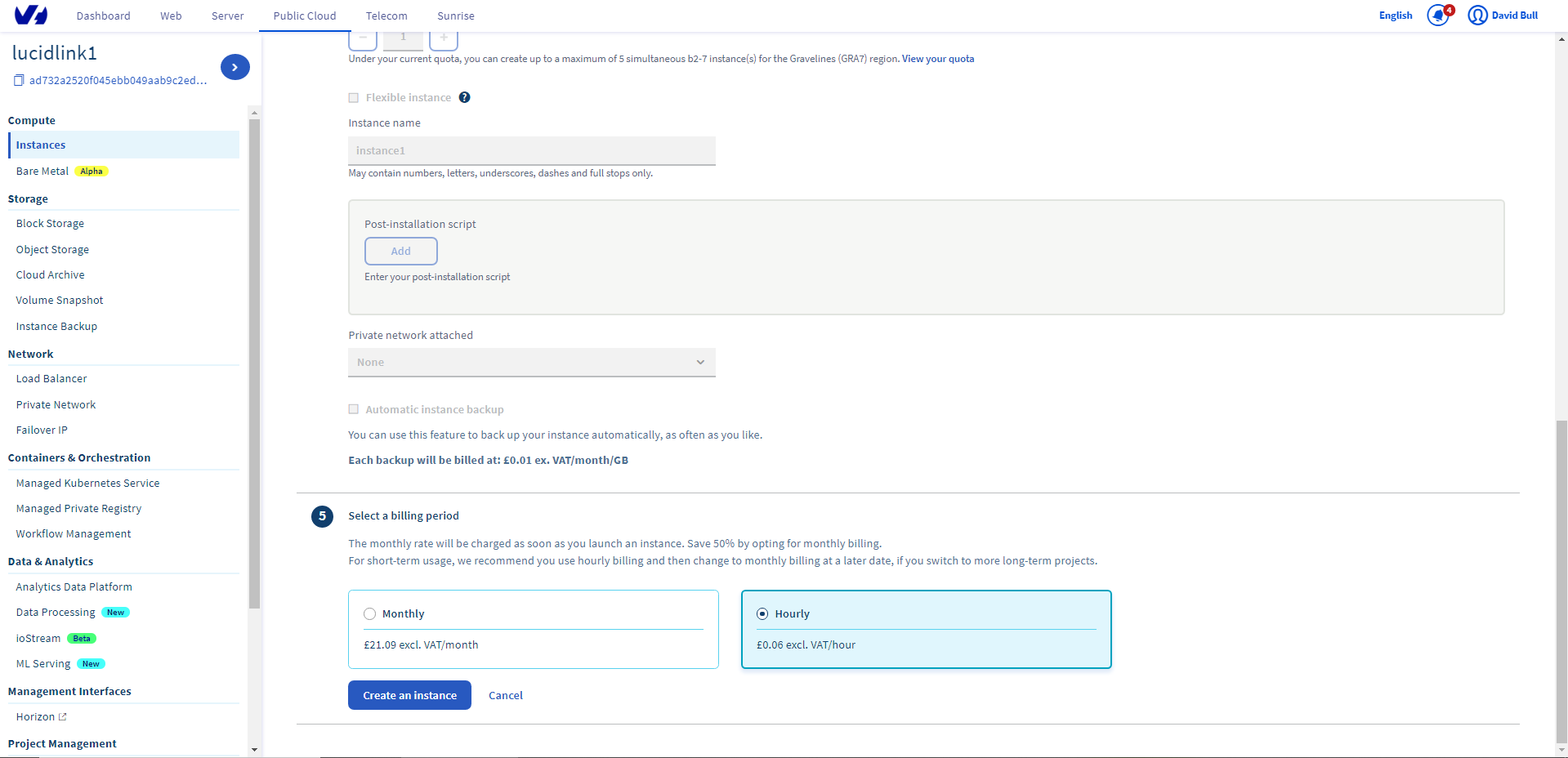
Task: Select the Public Cloud tab
Action: click(x=305, y=16)
